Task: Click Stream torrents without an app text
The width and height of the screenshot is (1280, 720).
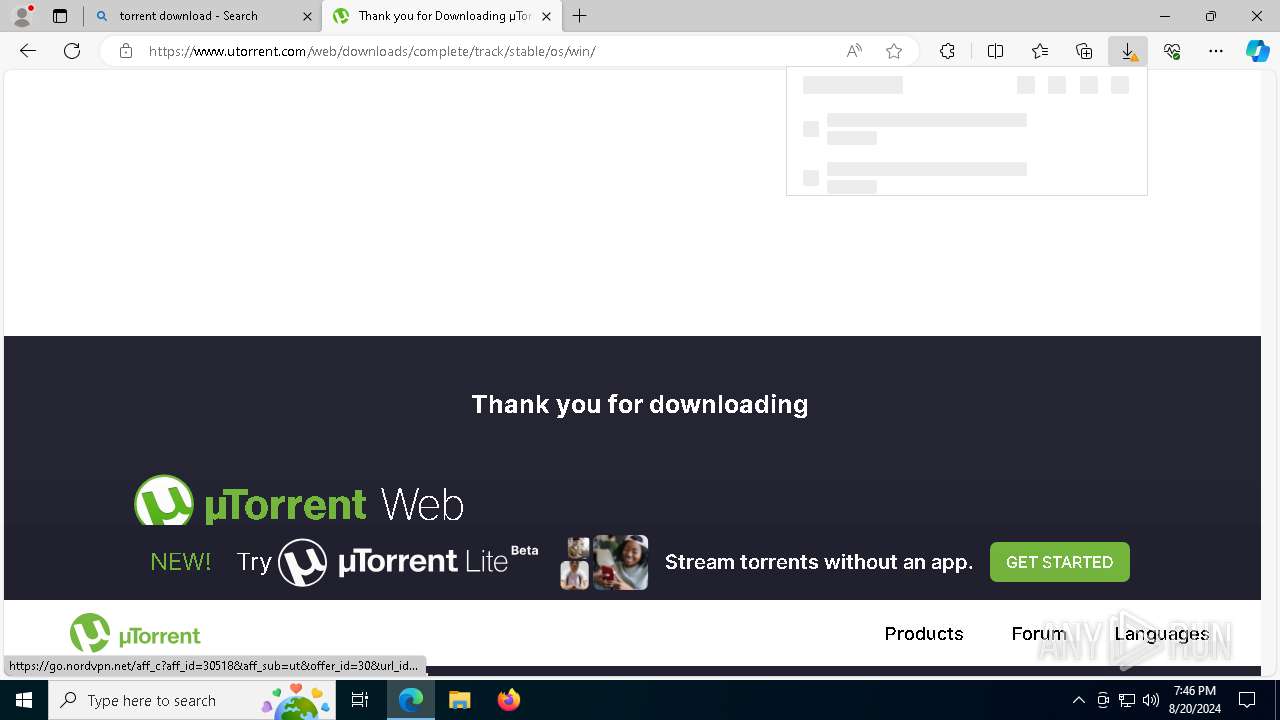Action: click(x=819, y=562)
